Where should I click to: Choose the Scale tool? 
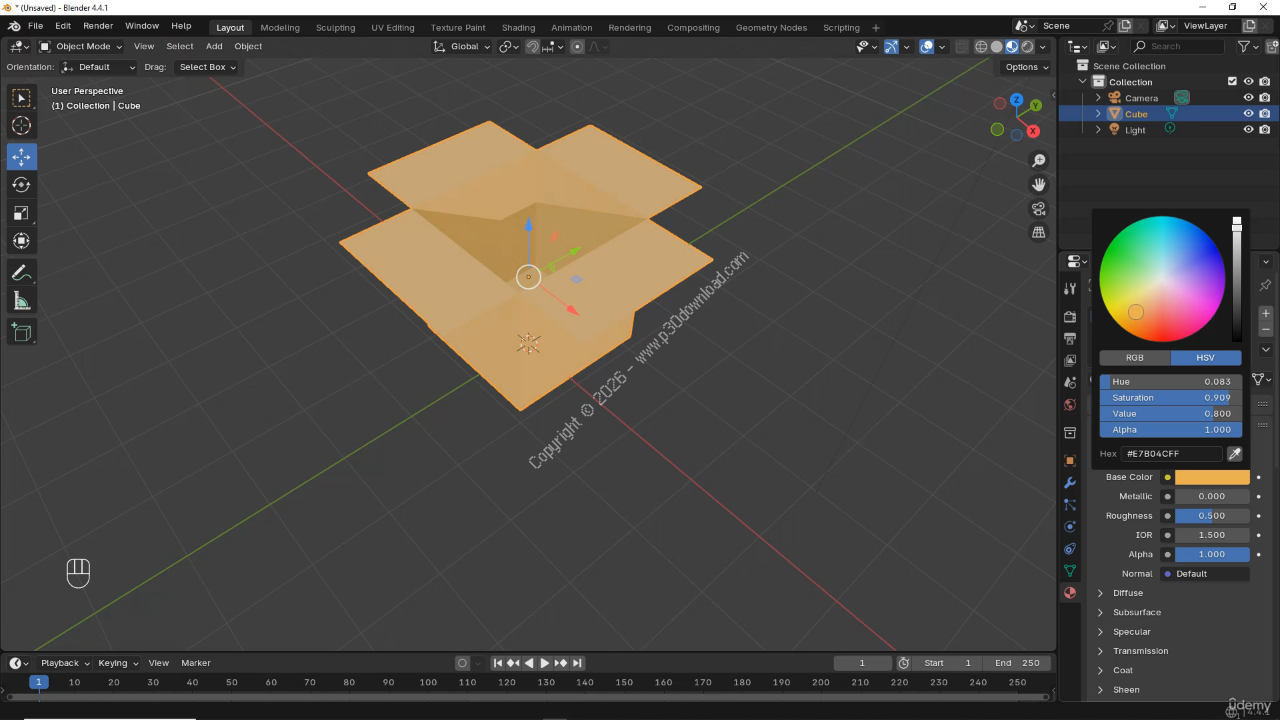click(x=21, y=213)
